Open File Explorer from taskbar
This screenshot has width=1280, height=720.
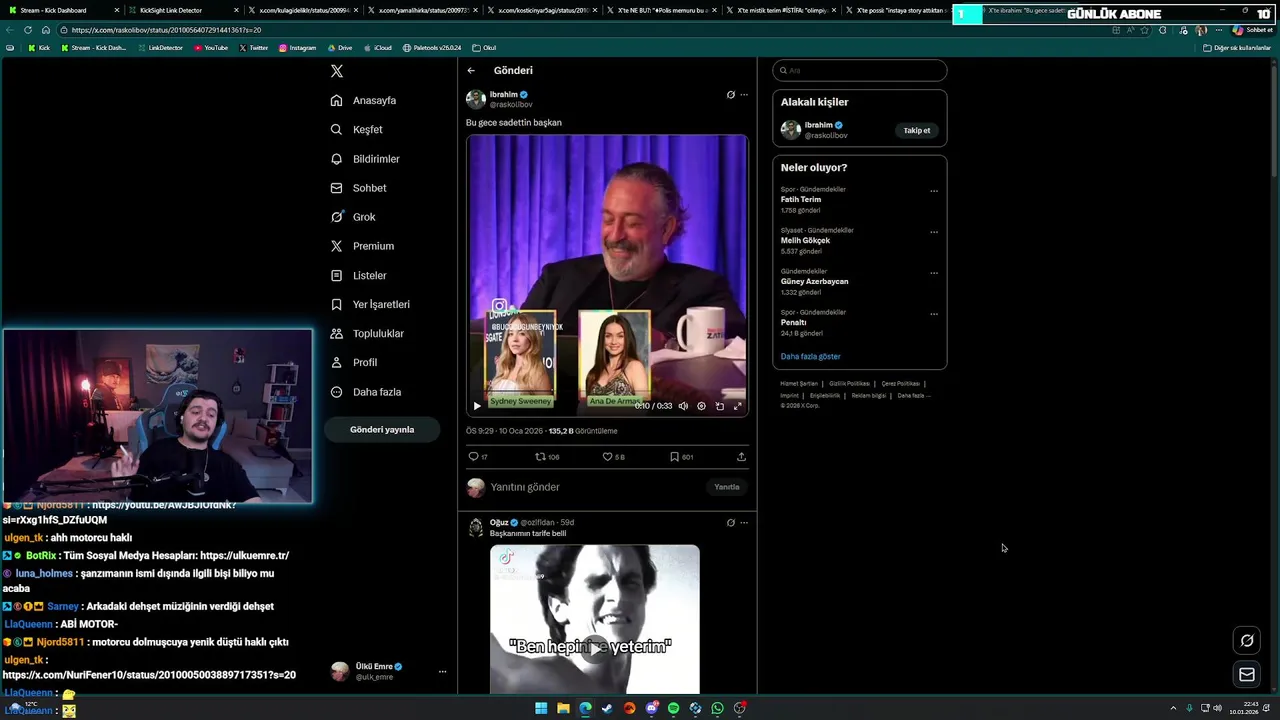click(563, 708)
